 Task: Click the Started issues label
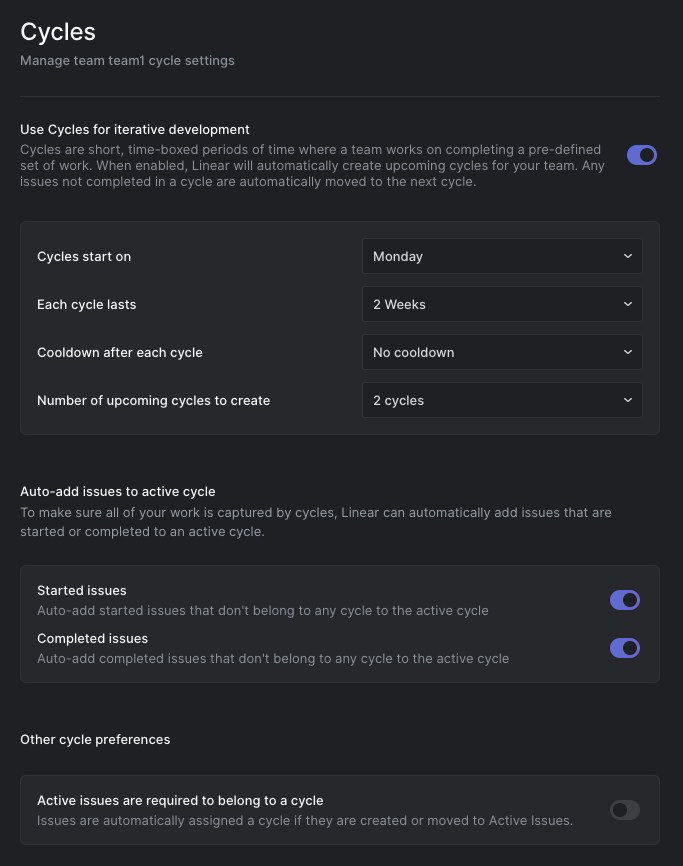82,591
